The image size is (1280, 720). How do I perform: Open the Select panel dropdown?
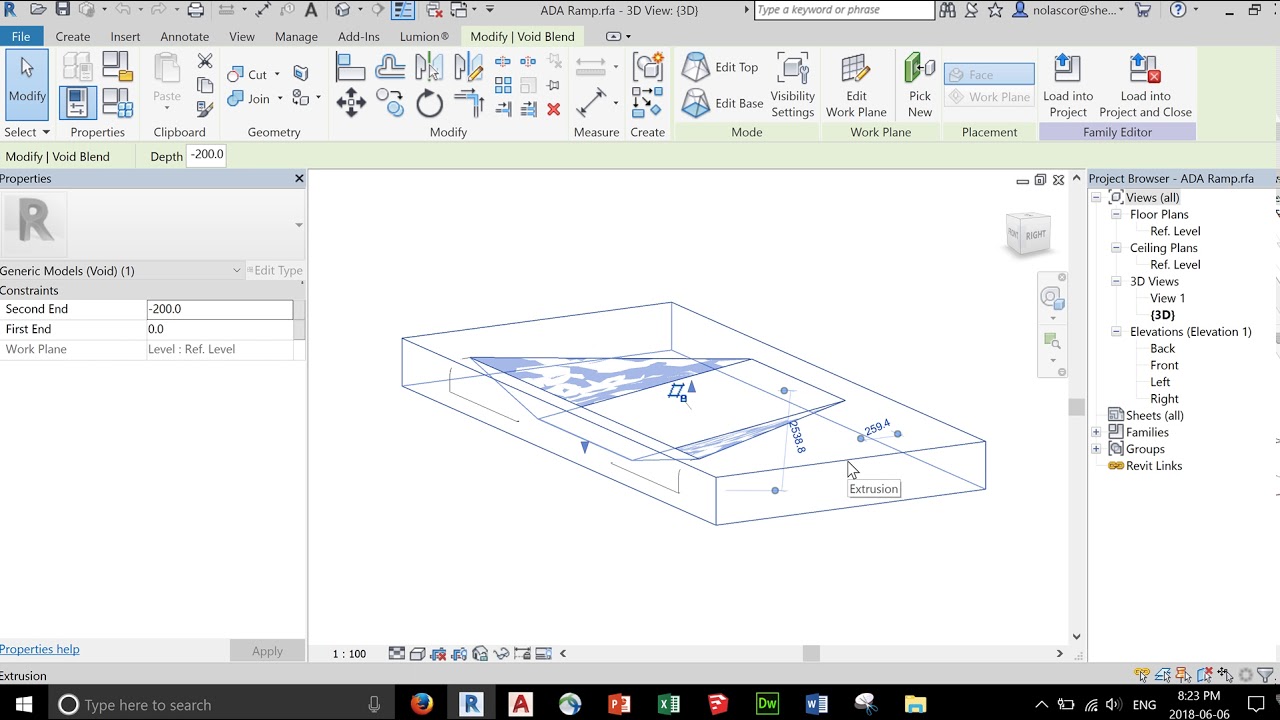pyautogui.click(x=27, y=132)
